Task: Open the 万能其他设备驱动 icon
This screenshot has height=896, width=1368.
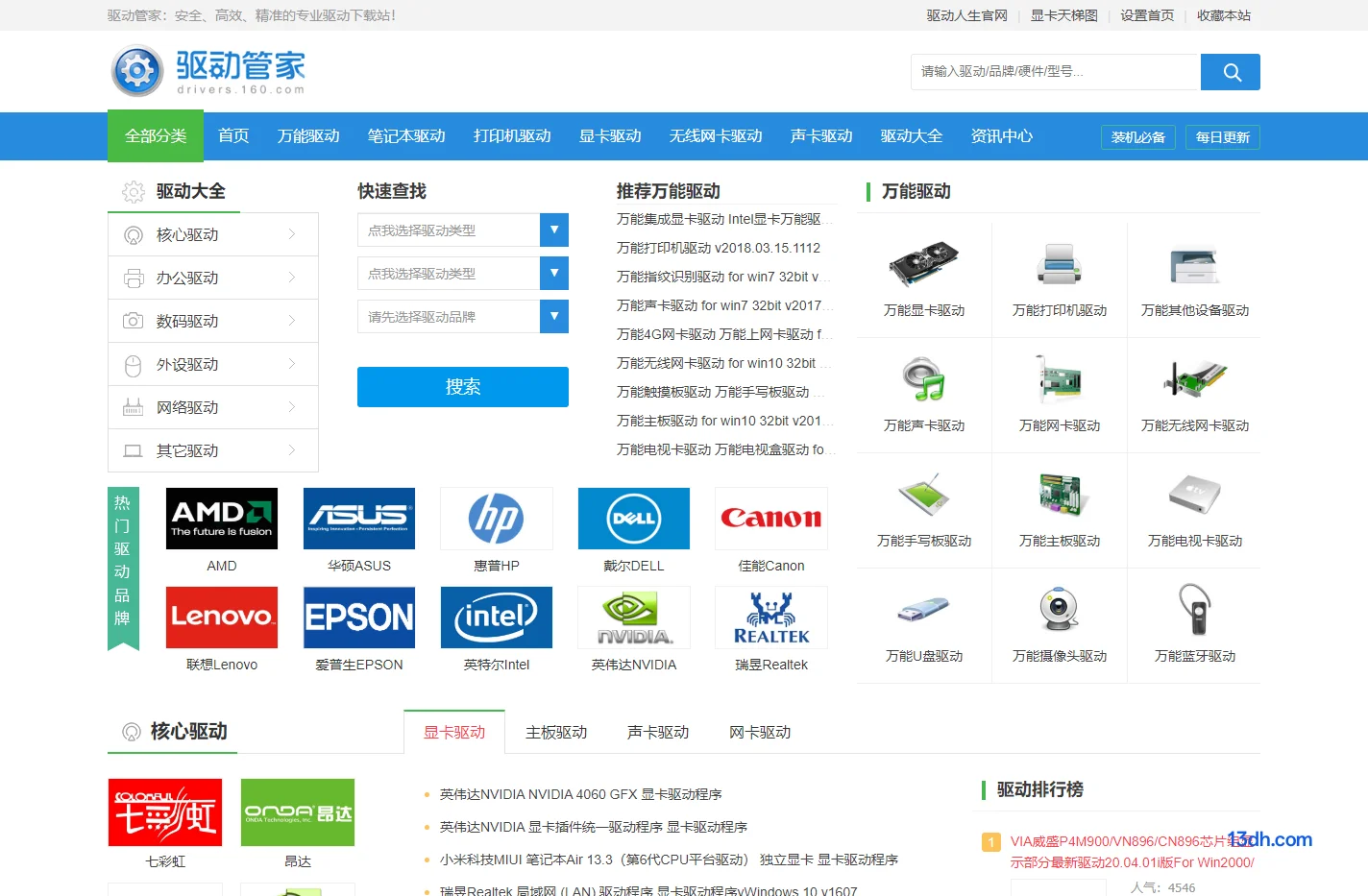Action: [x=1194, y=265]
